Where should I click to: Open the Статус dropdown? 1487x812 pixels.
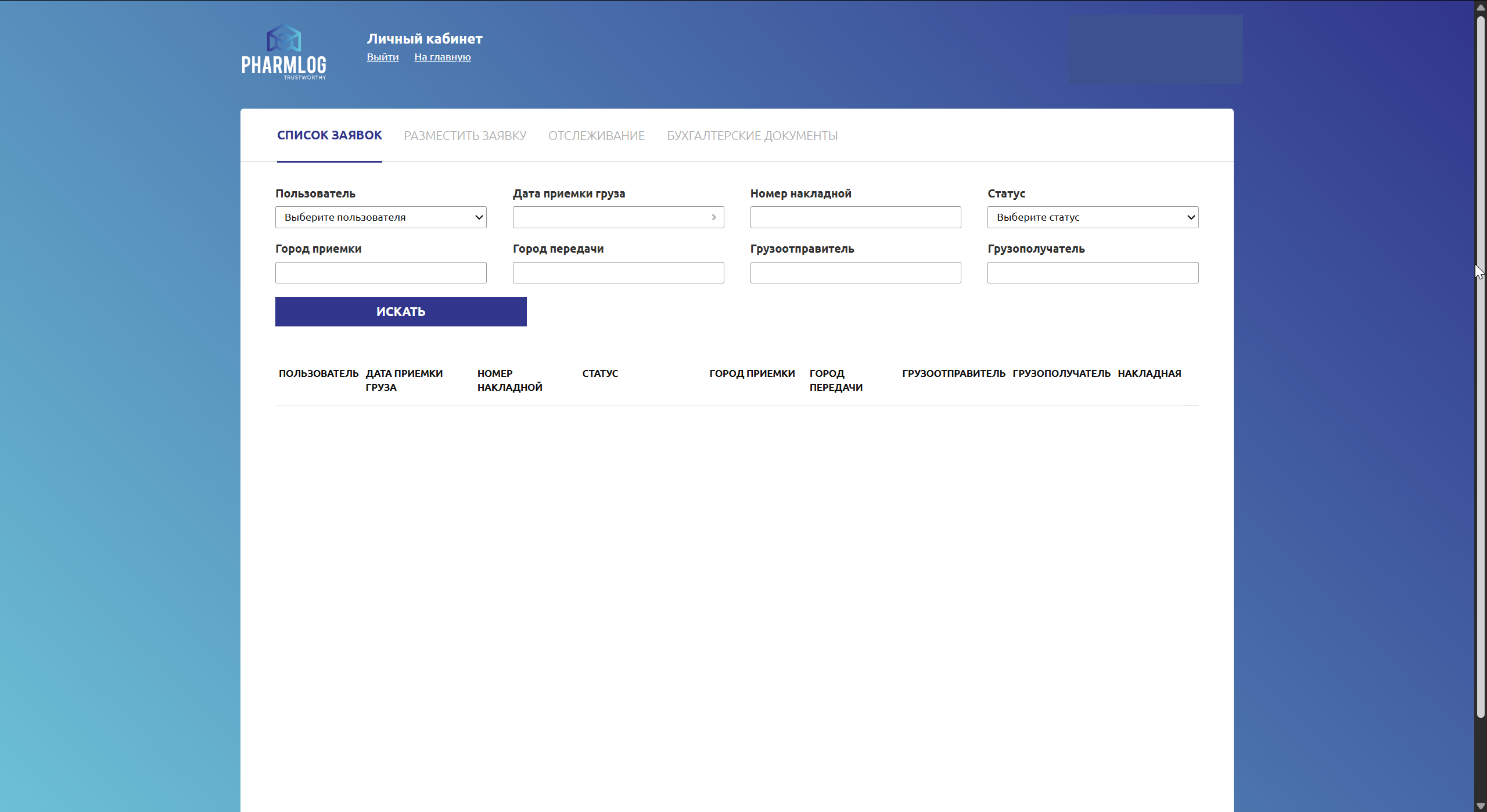point(1093,217)
